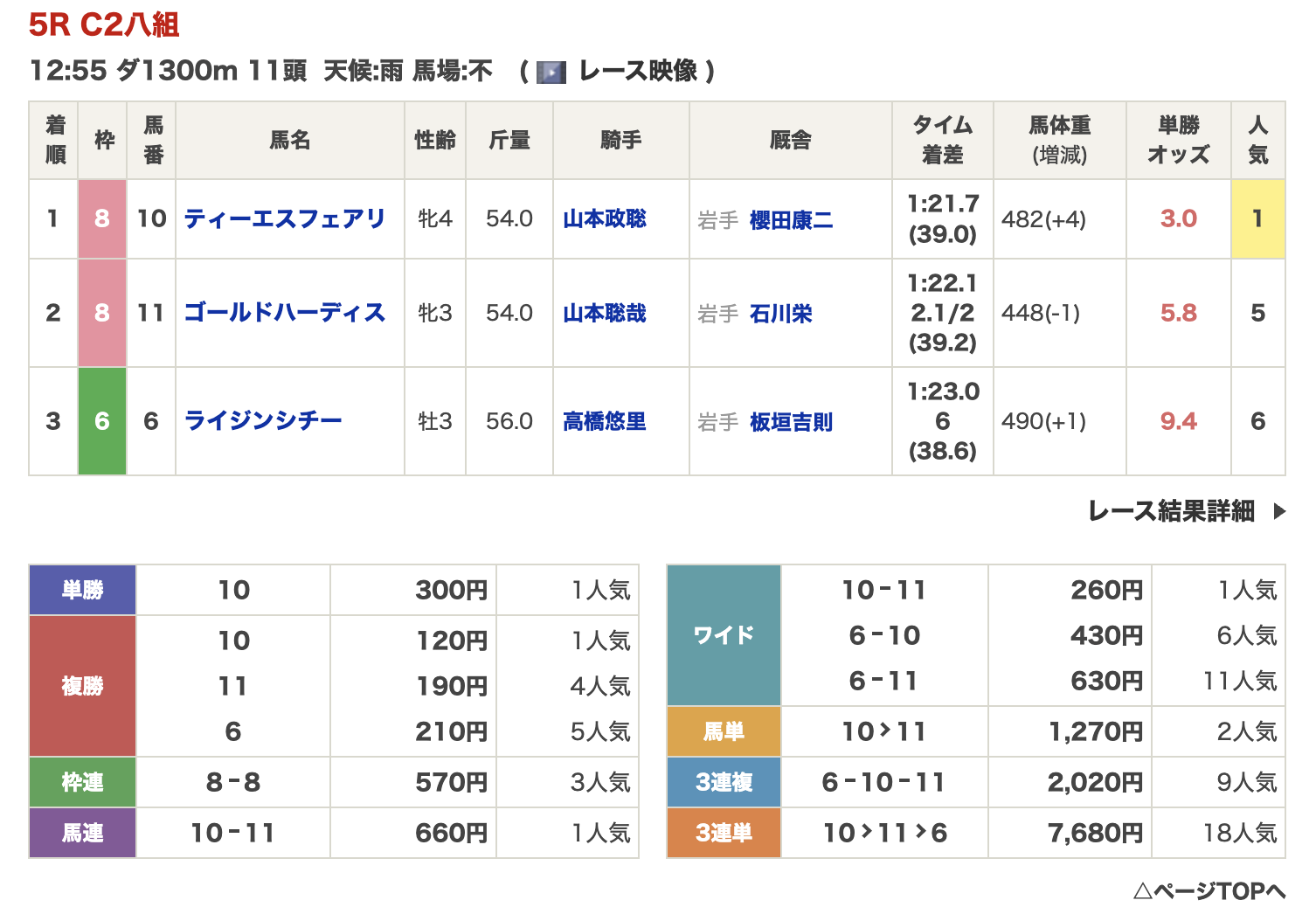Select the 馬名 column header

coord(289,140)
